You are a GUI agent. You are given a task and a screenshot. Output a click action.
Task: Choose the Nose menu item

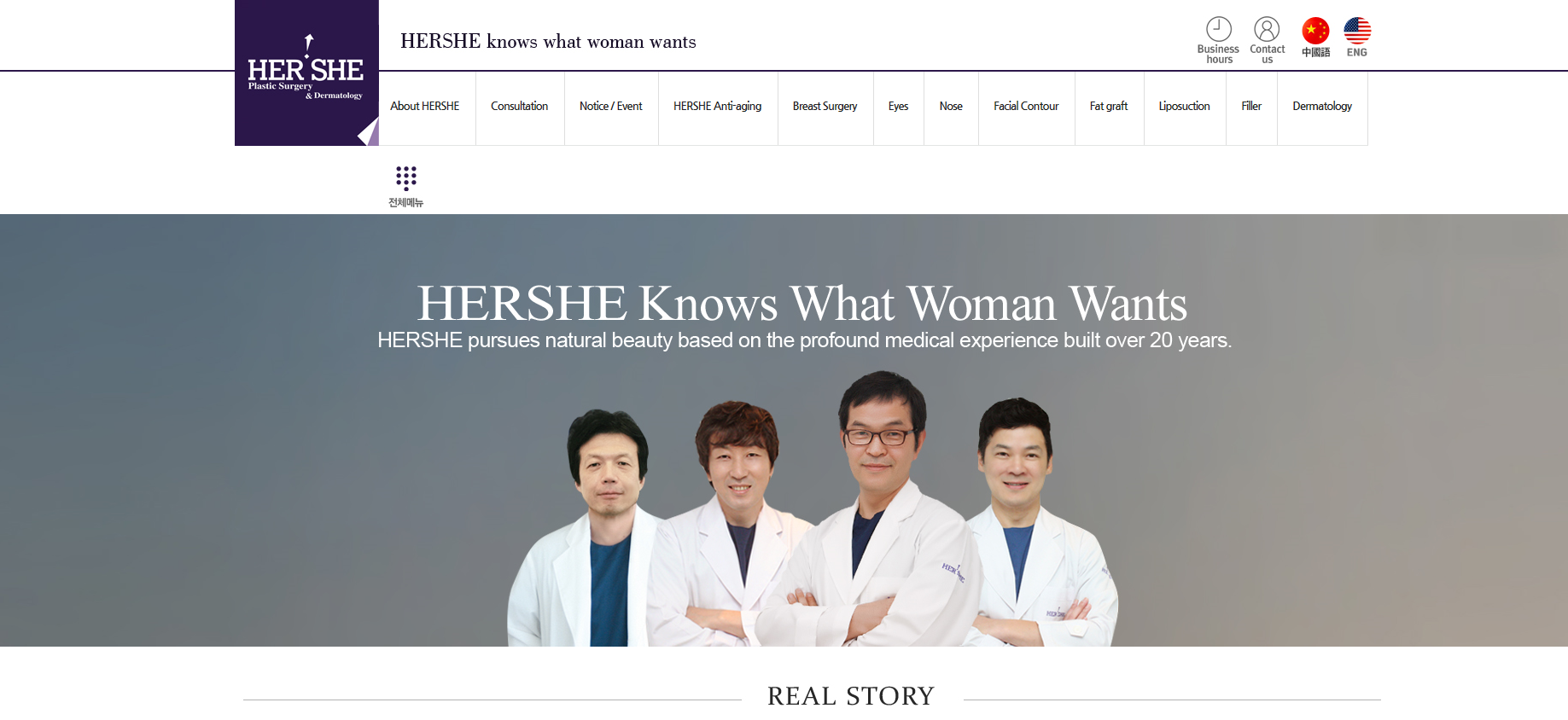point(951,107)
